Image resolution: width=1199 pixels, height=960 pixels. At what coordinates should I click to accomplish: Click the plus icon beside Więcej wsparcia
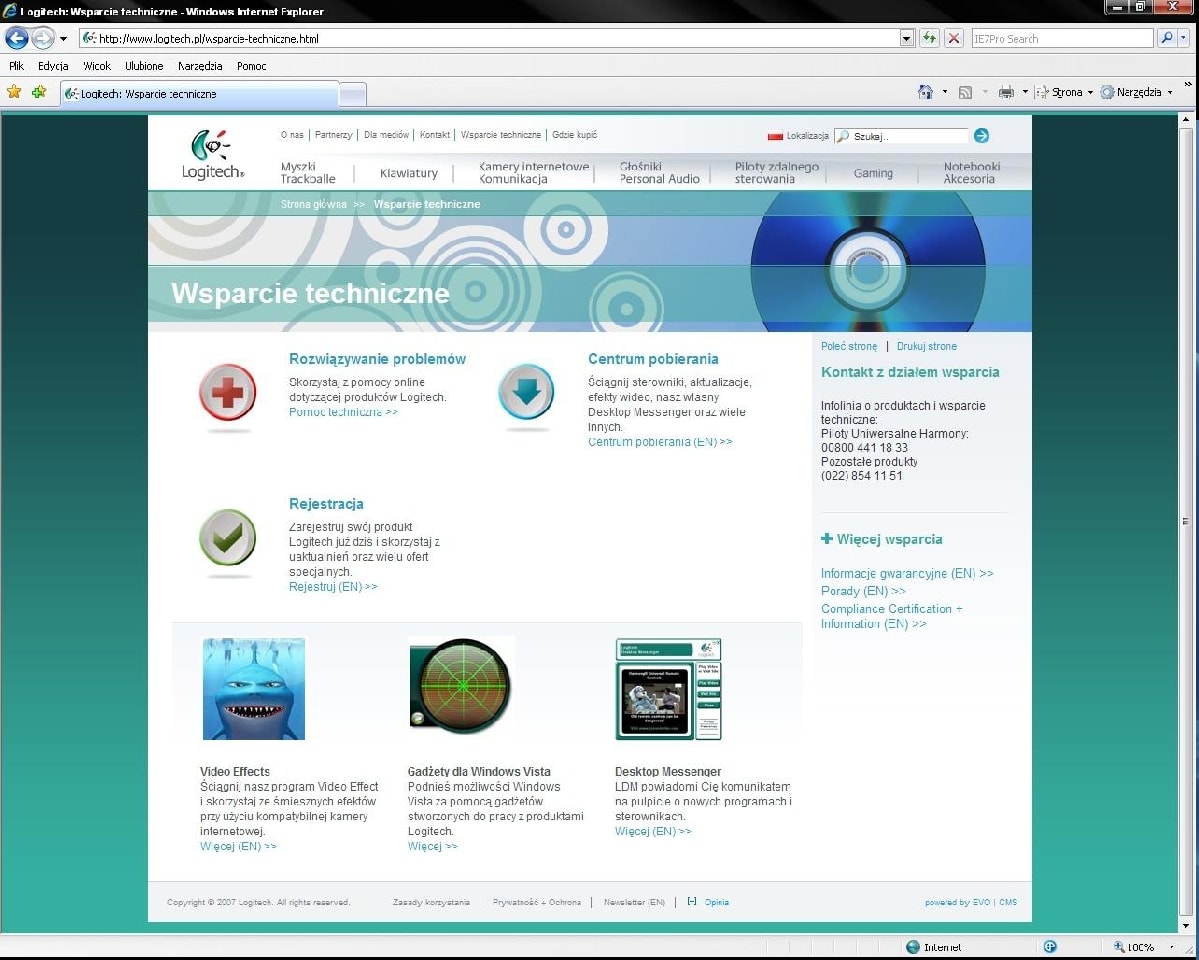[827, 539]
